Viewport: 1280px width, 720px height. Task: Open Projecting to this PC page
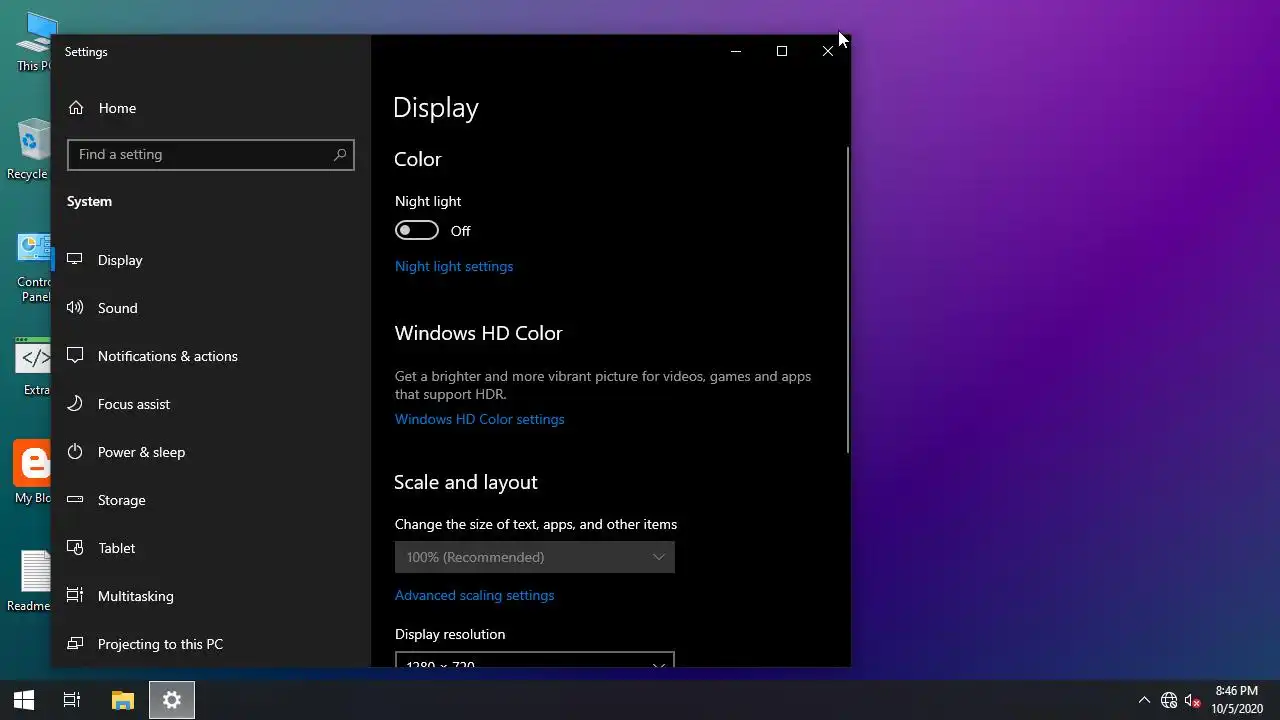[210, 644]
